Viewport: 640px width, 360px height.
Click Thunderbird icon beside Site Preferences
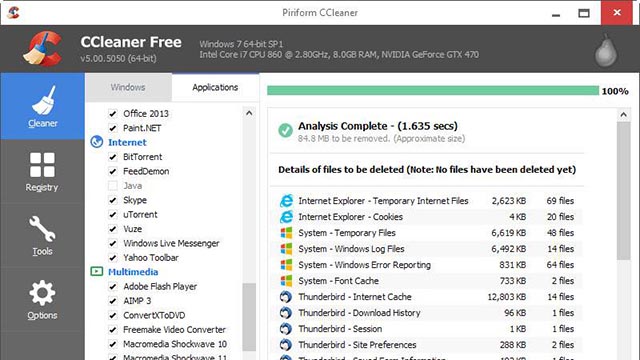(286, 345)
